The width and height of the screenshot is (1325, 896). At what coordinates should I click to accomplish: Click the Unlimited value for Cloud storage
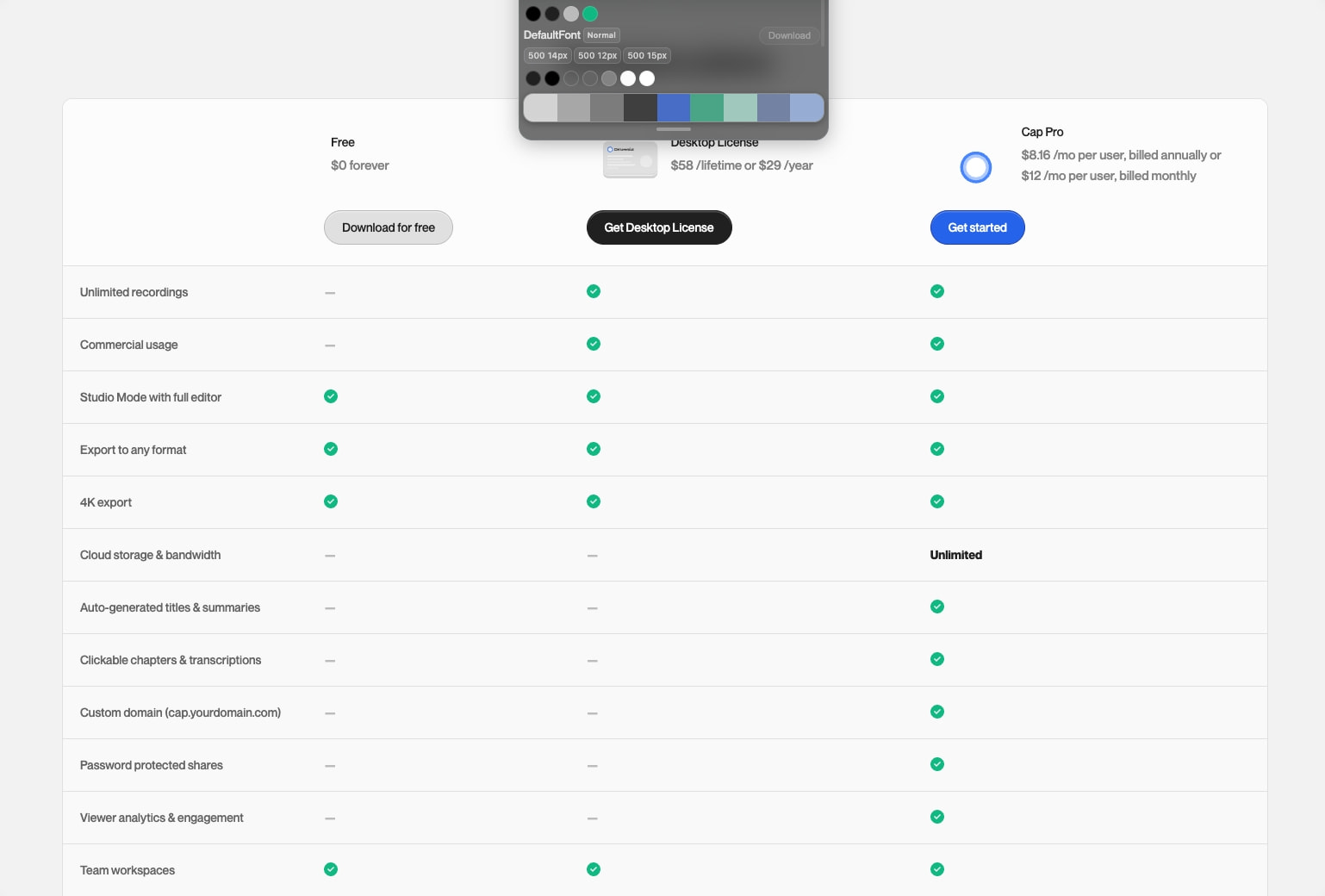[x=956, y=555]
